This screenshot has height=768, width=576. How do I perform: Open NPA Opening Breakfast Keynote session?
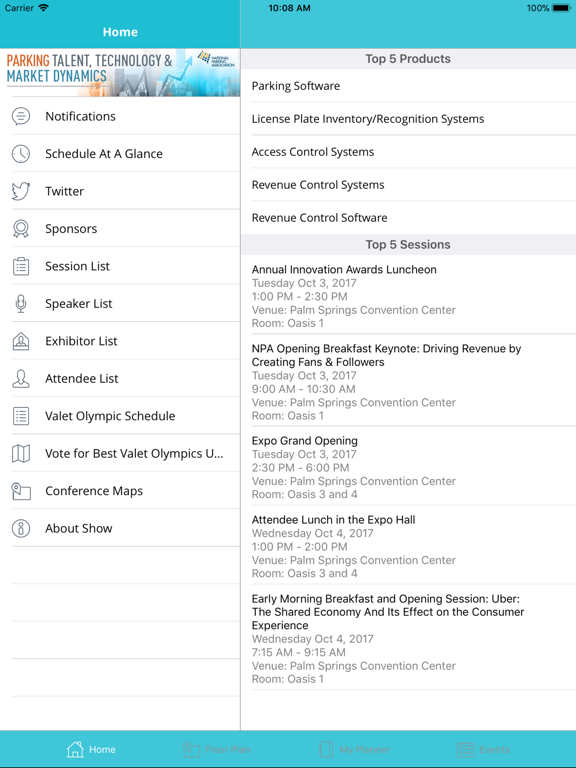click(x=408, y=381)
